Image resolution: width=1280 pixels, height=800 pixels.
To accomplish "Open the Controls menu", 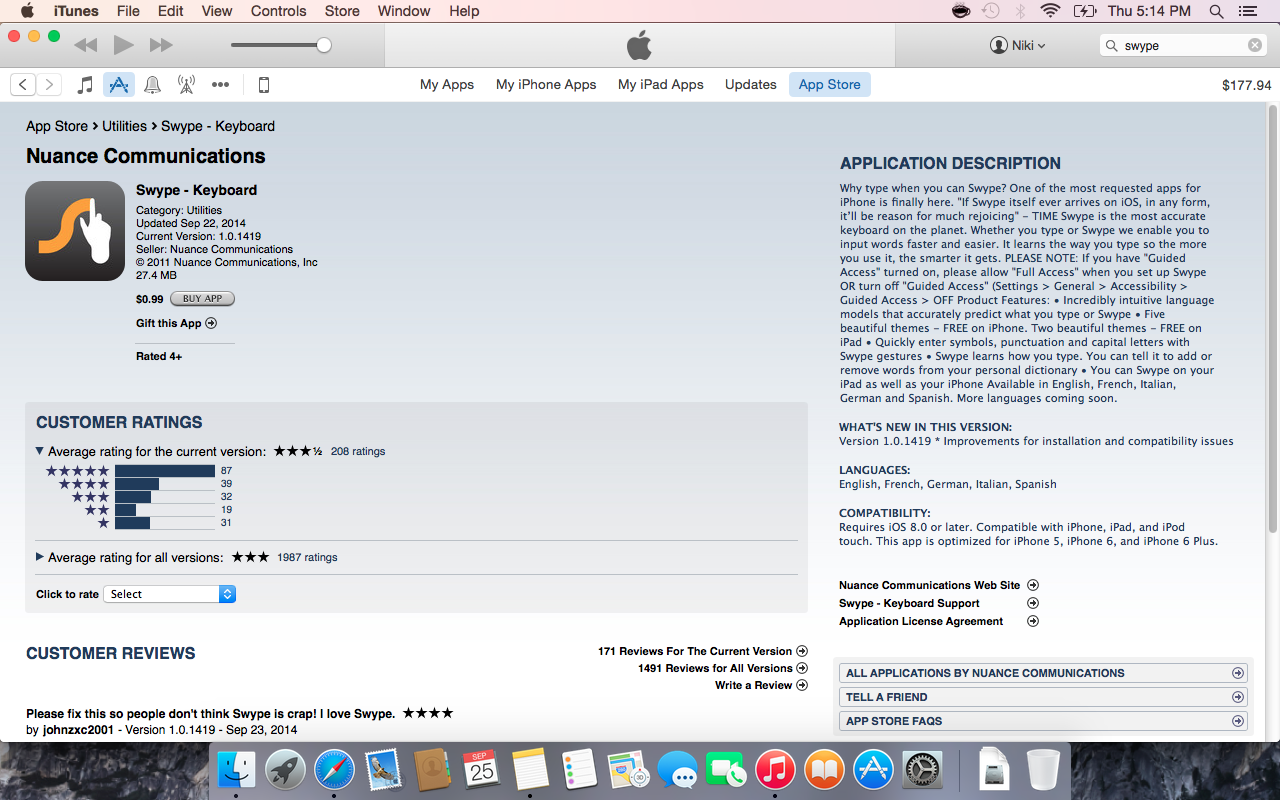I will pyautogui.click(x=278, y=11).
